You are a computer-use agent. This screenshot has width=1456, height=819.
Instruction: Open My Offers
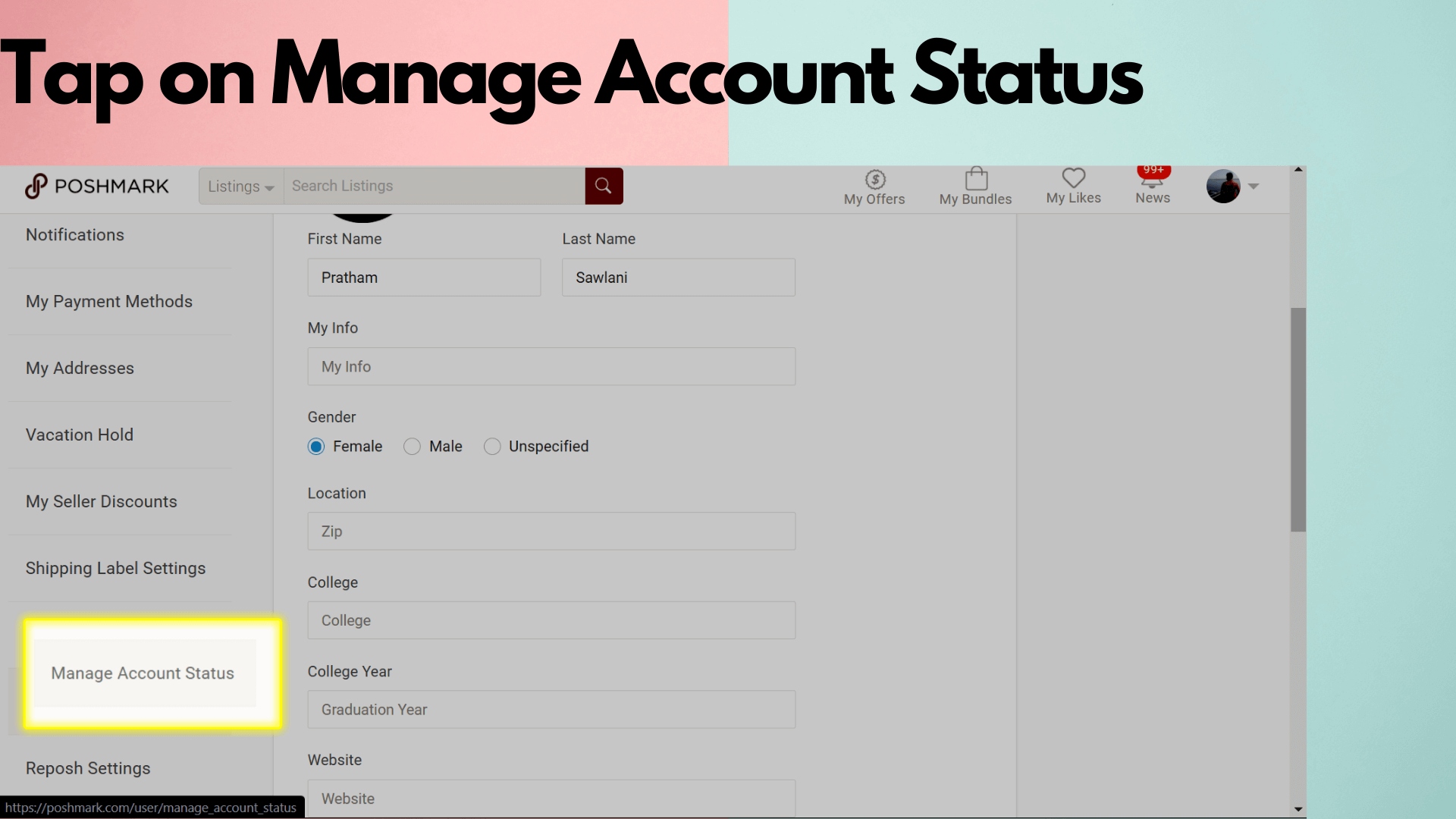pyautogui.click(x=874, y=186)
